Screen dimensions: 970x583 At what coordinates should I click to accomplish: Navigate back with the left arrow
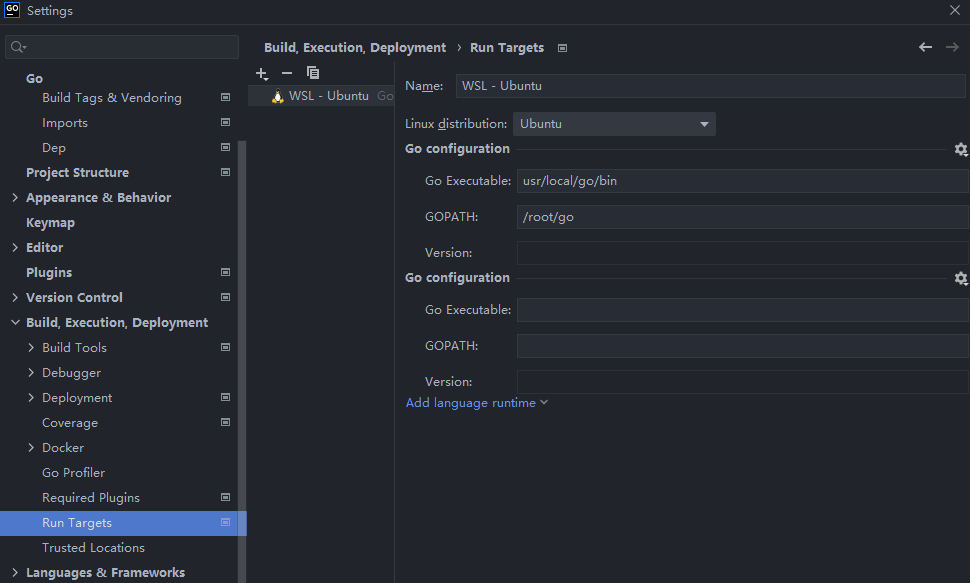925,47
